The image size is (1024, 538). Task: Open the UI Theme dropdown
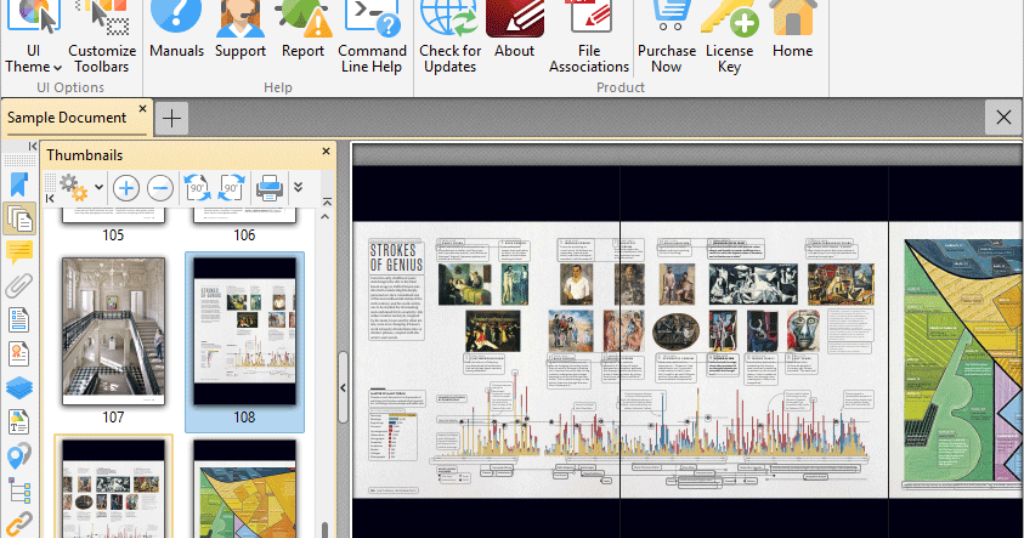[x=33, y=38]
